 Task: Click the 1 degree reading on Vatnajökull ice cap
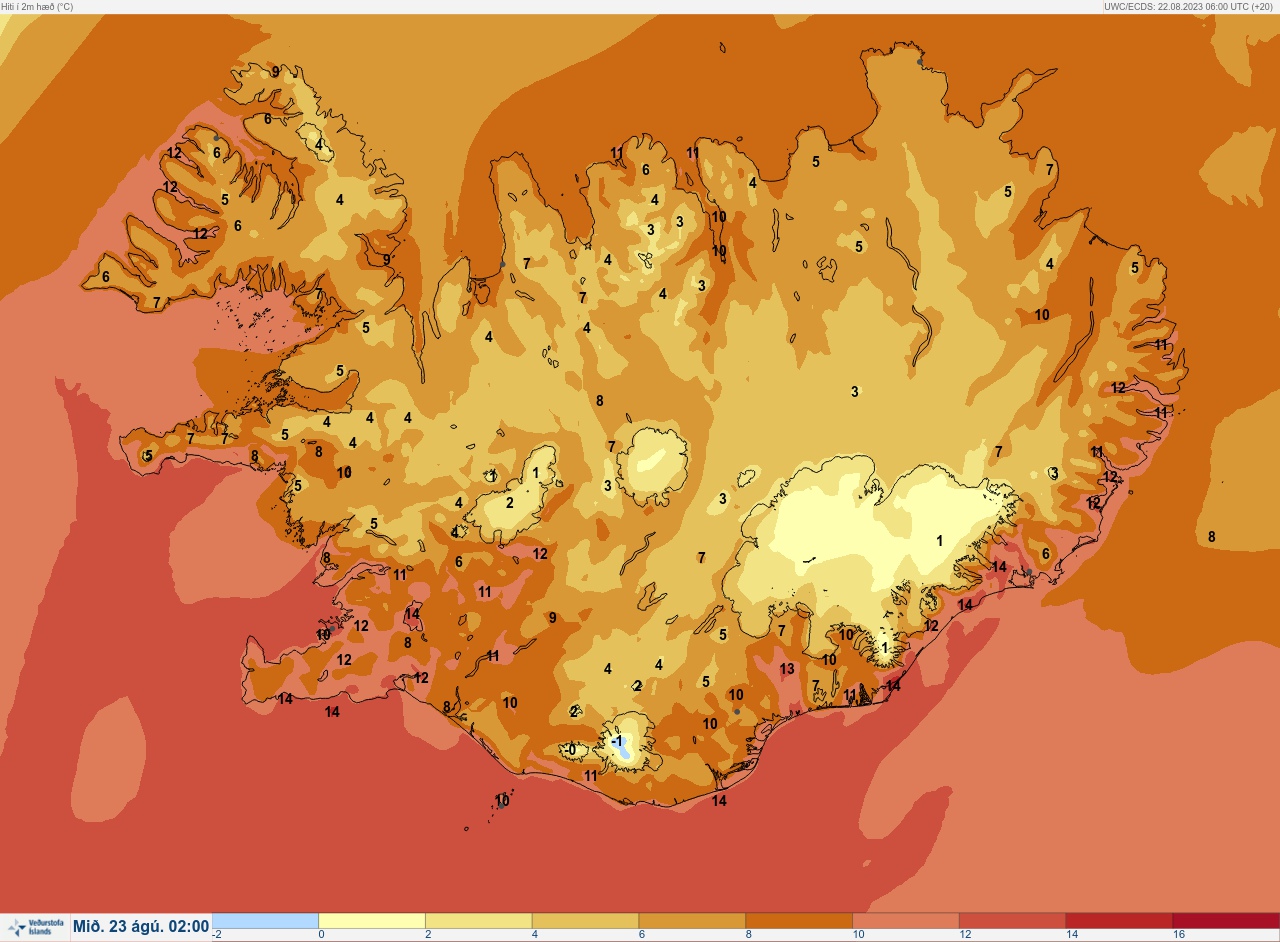point(939,541)
